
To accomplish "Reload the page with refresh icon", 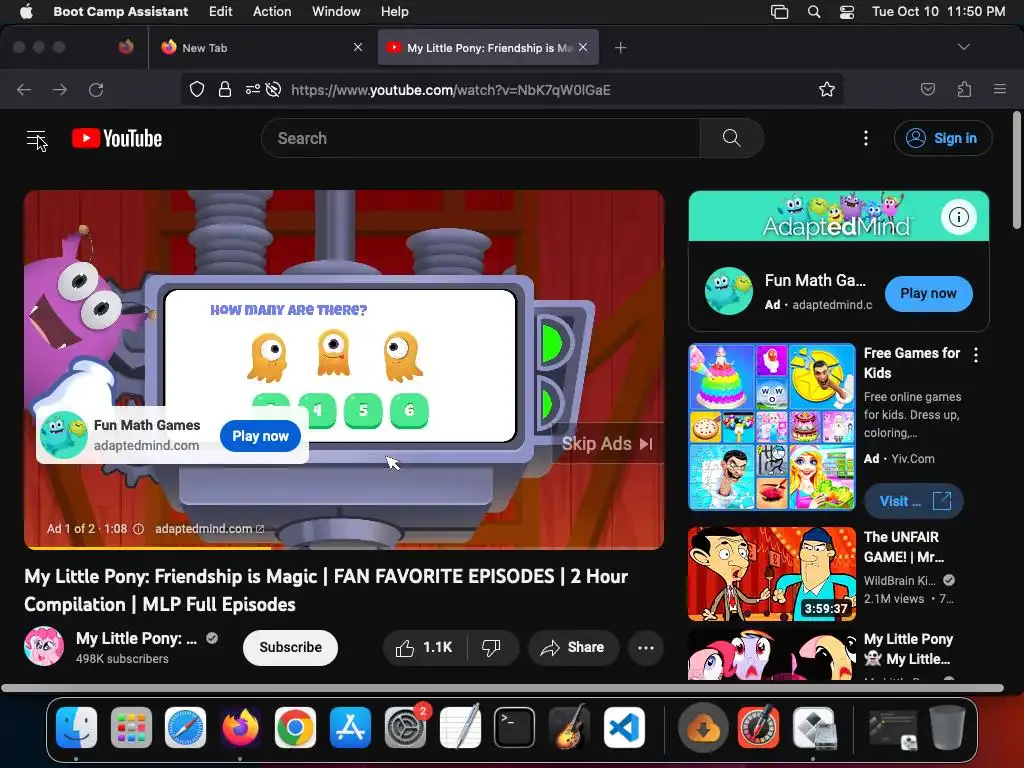I will (x=96, y=89).
